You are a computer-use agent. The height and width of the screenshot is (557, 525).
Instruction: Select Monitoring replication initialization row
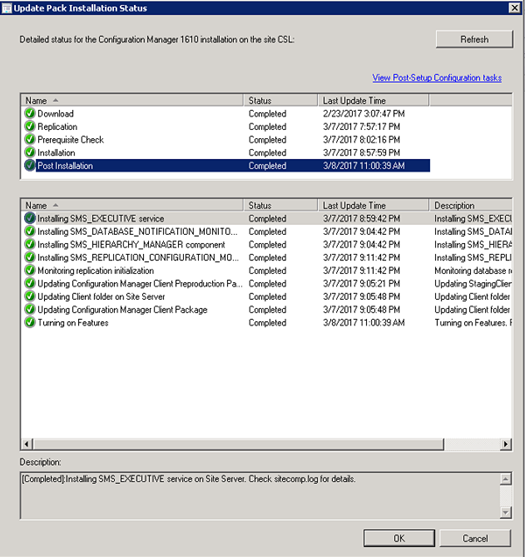266,270
